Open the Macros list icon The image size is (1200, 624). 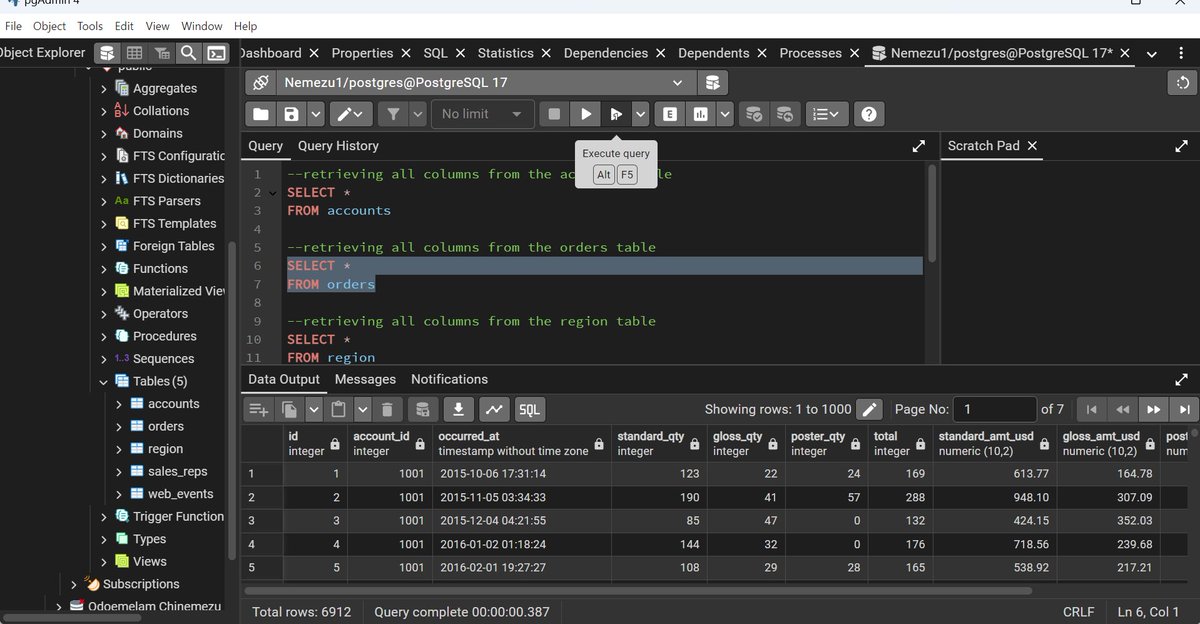[x=827, y=114]
